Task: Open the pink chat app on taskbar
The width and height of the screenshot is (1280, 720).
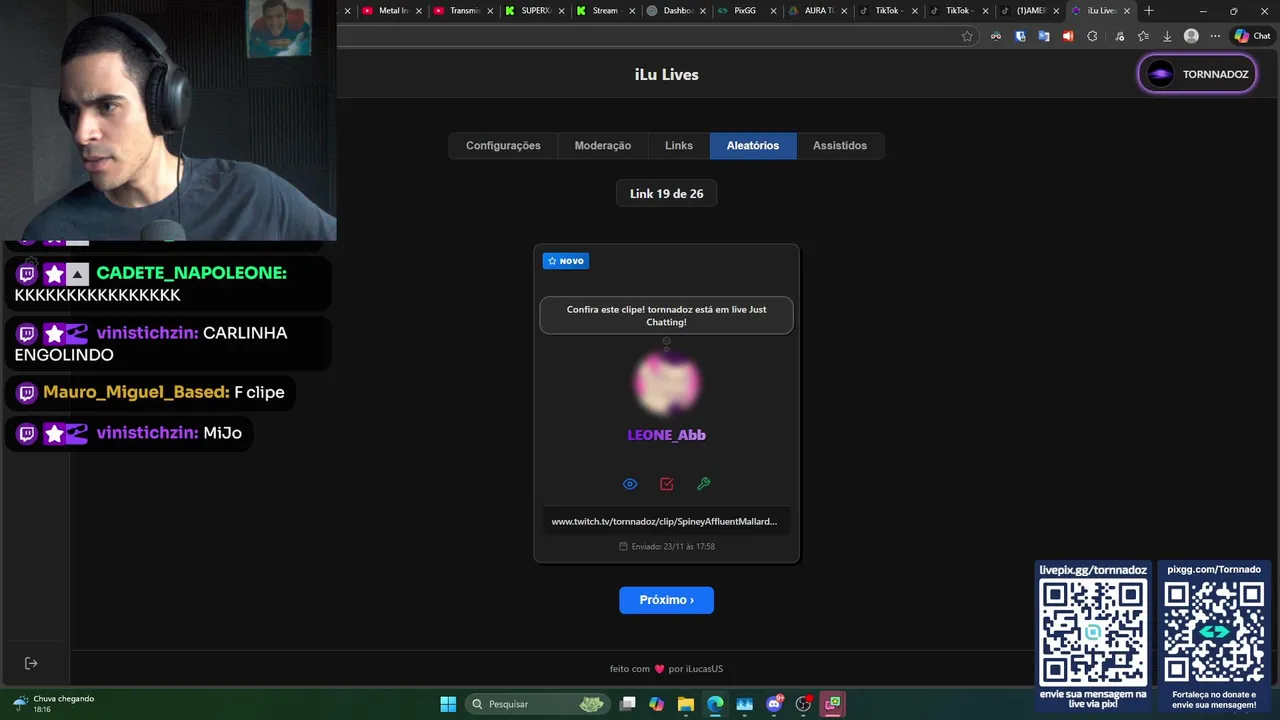Action: pyautogui.click(x=833, y=704)
